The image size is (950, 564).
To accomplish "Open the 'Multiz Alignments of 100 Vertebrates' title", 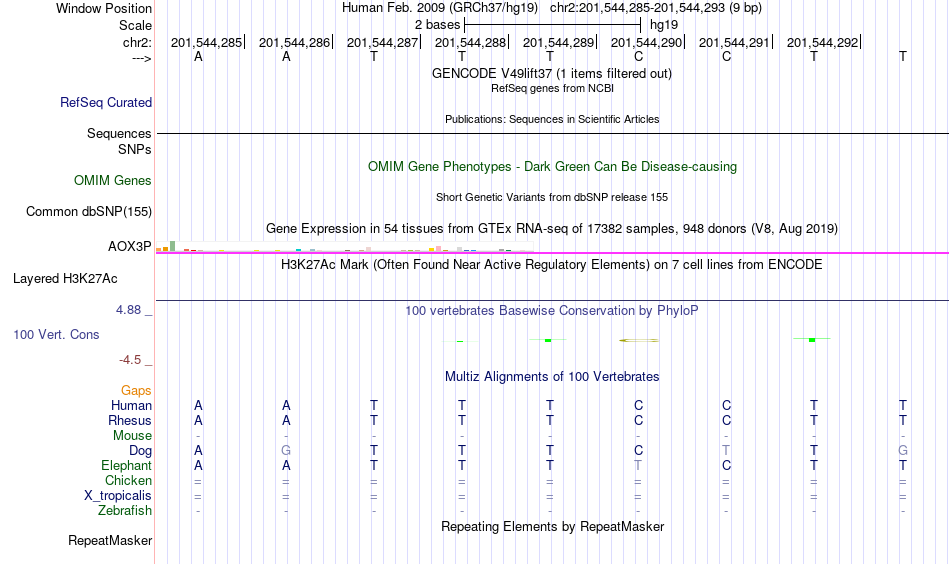I will tap(552, 377).
